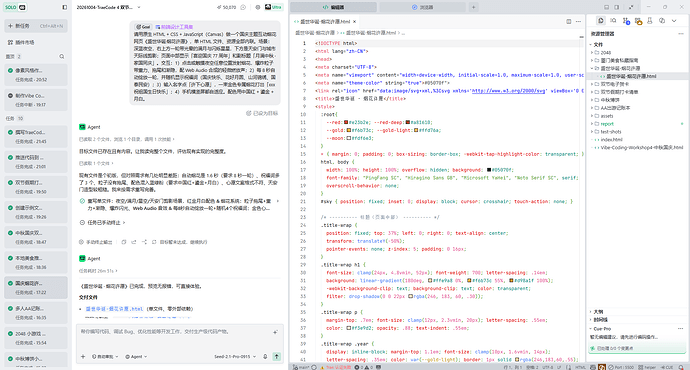The height and width of the screenshot is (370, 690).
Task: Open chat history clock icon
Action: [243, 7]
